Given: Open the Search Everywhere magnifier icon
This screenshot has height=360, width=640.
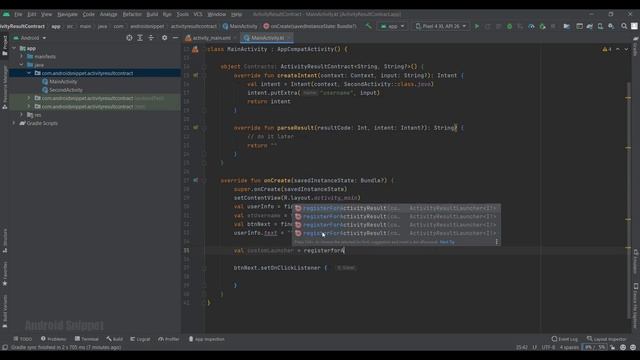Looking at the screenshot, I should tap(624, 26).
